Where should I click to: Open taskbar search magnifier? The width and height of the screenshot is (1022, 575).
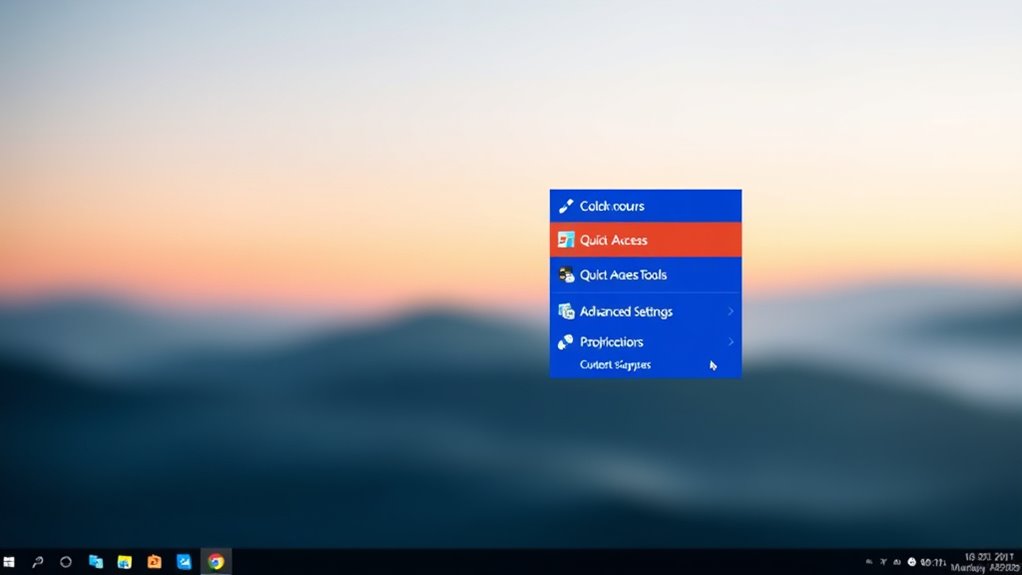38,562
